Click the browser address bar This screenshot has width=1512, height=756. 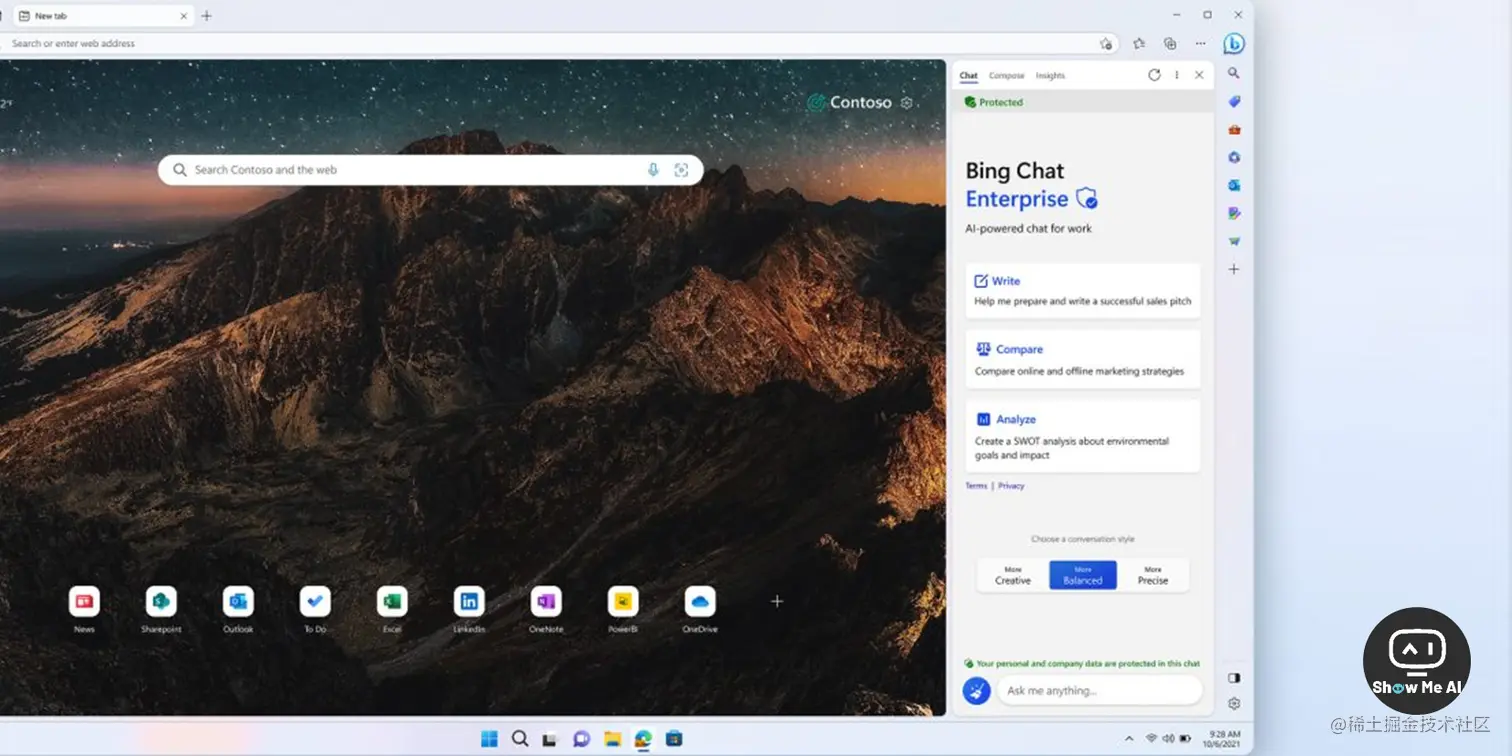pyautogui.click(x=557, y=44)
